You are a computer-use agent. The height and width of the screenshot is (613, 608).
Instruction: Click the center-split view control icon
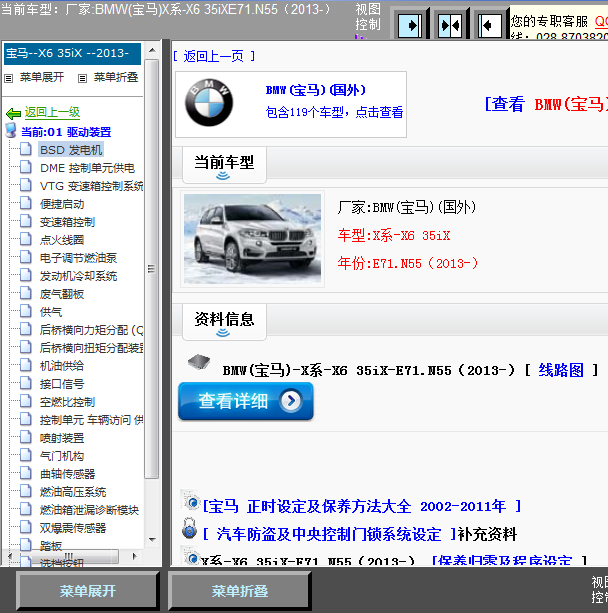(450, 26)
